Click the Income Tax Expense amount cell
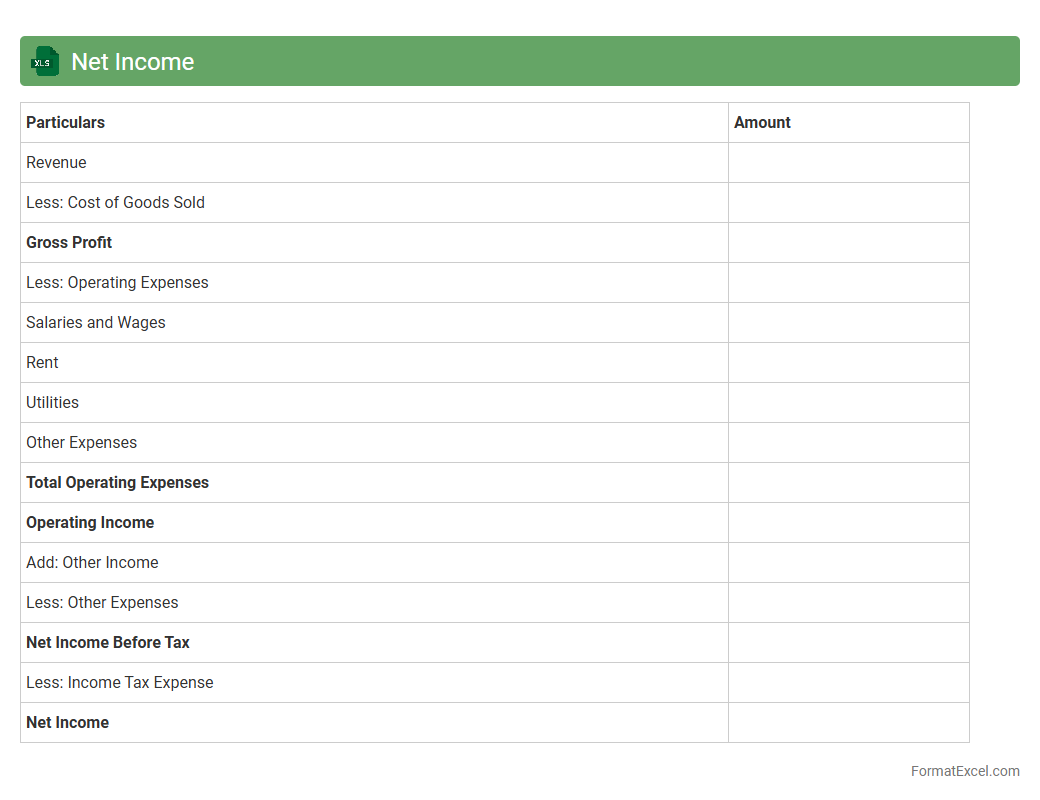 848,683
